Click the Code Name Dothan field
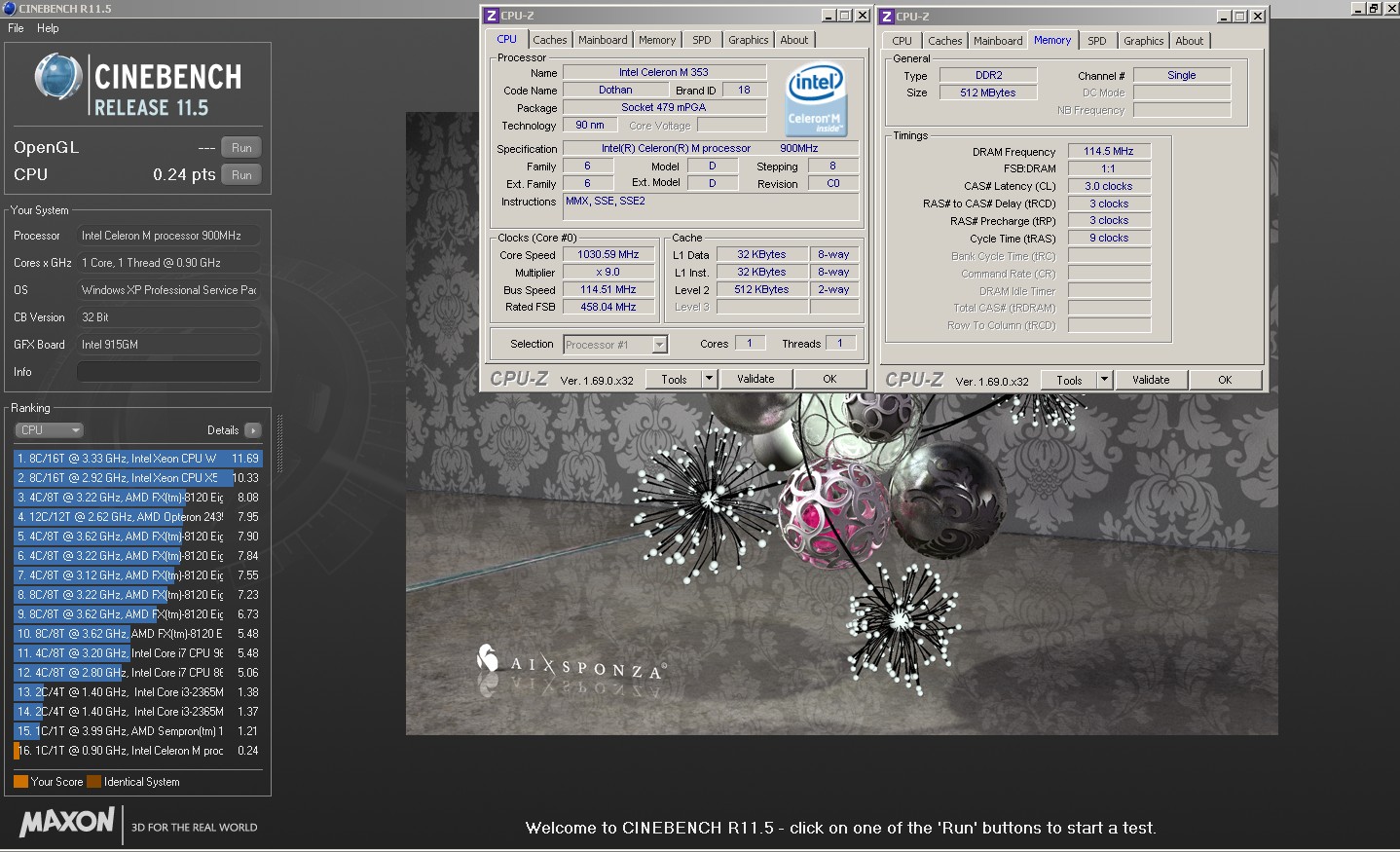 [615, 91]
